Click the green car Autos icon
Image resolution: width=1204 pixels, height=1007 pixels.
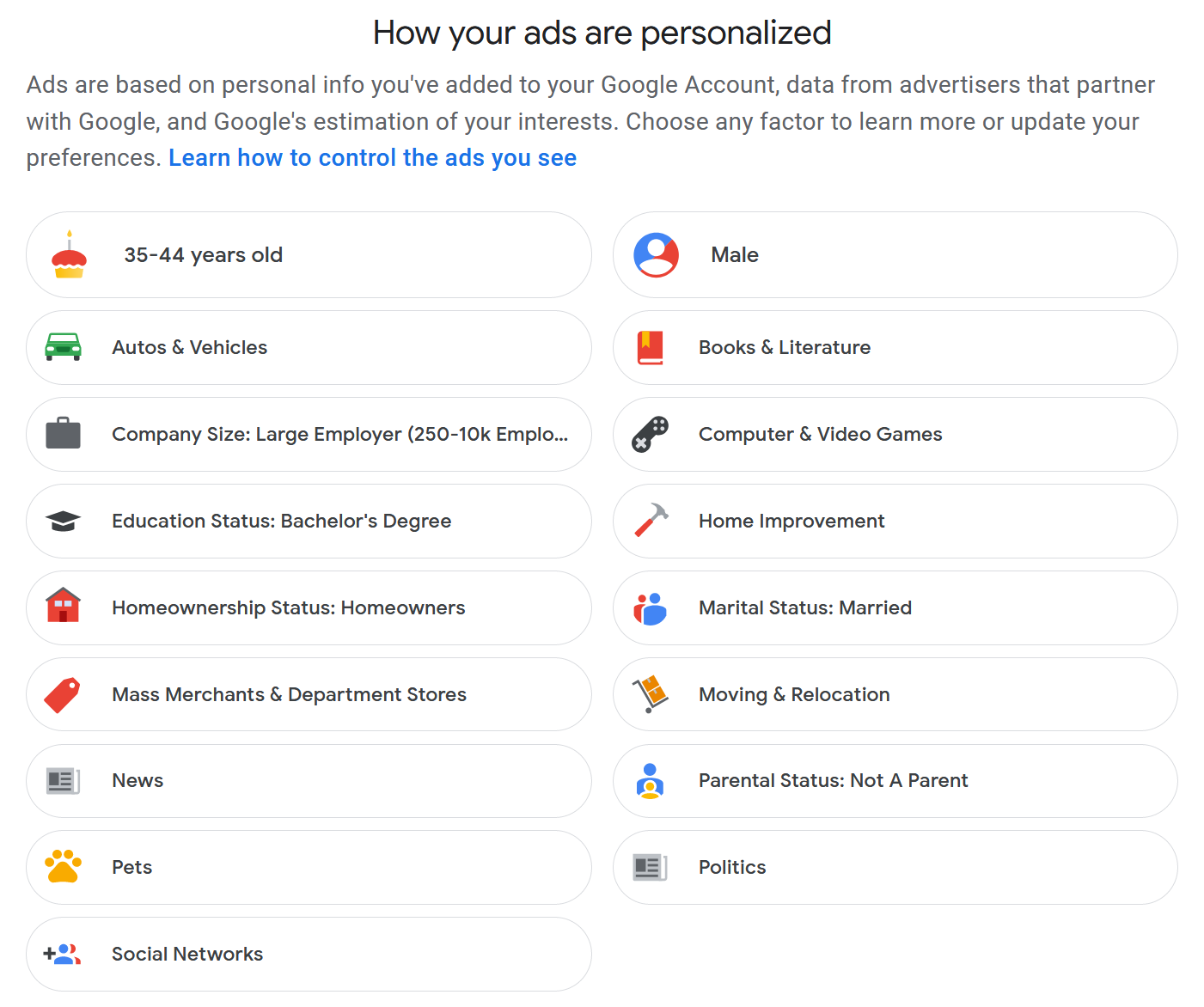point(63,347)
